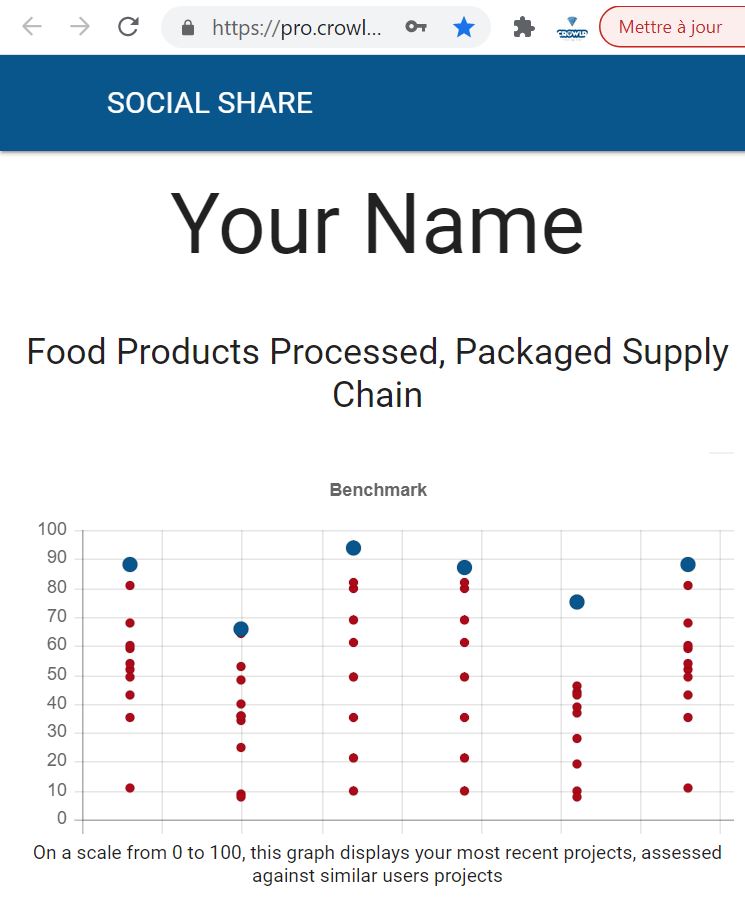Reload the current page
Viewport: 745px width, 901px height.
click(x=128, y=26)
